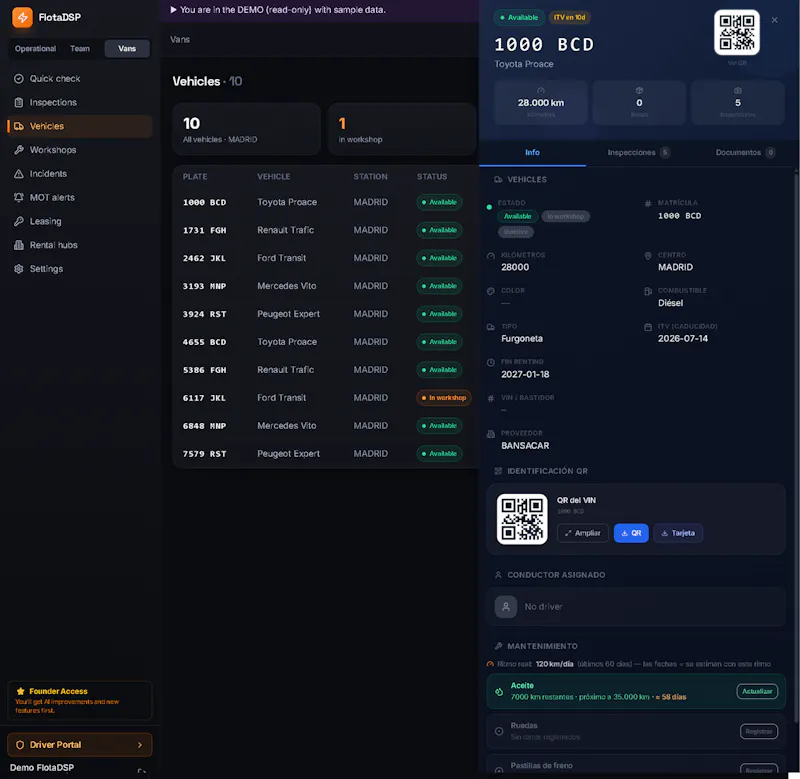Click the Vans breadcrumb text
800x779 pixels.
click(x=180, y=39)
